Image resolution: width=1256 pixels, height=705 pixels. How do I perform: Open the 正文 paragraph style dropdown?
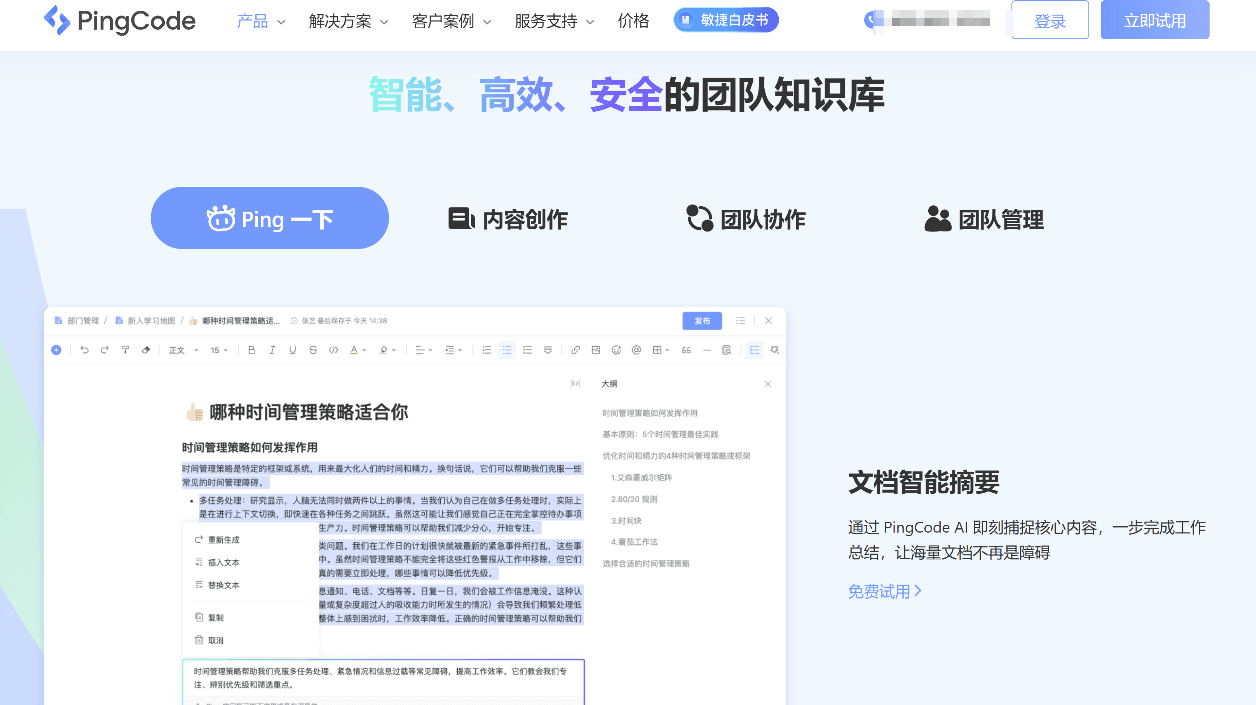pyautogui.click(x=183, y=350)
